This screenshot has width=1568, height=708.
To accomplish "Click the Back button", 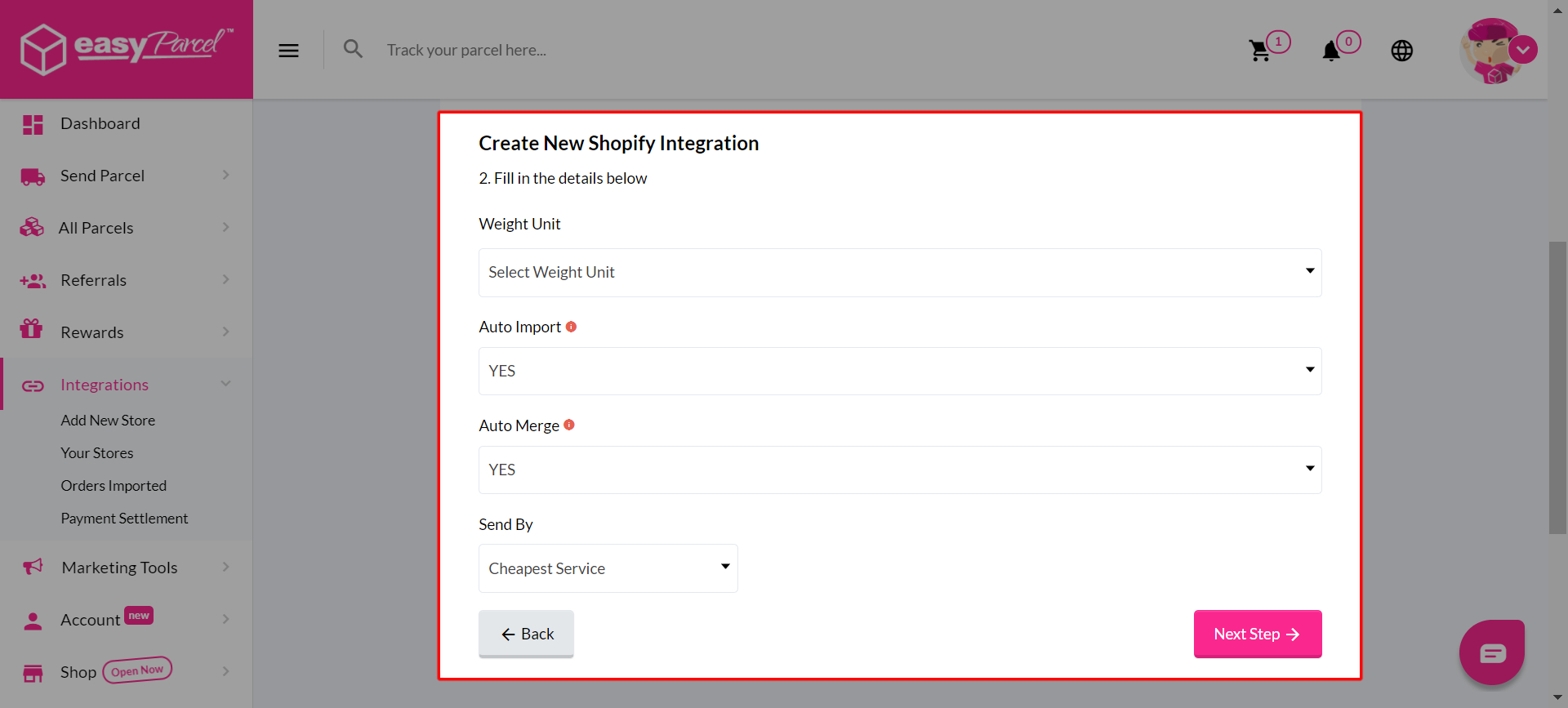I will 526,634.
